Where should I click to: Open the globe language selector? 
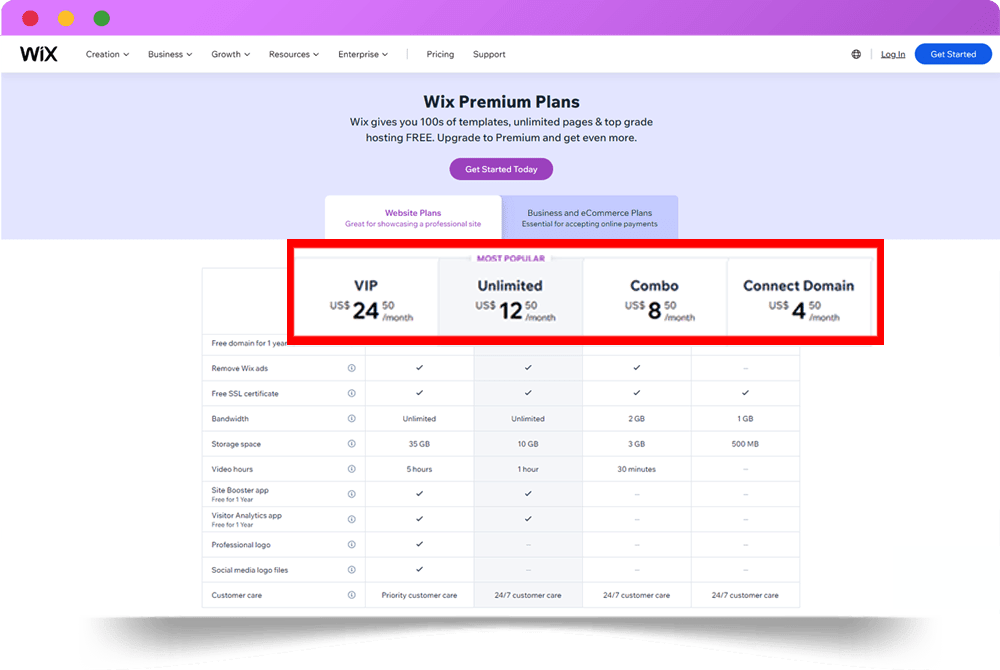click(x=856, y=54)
